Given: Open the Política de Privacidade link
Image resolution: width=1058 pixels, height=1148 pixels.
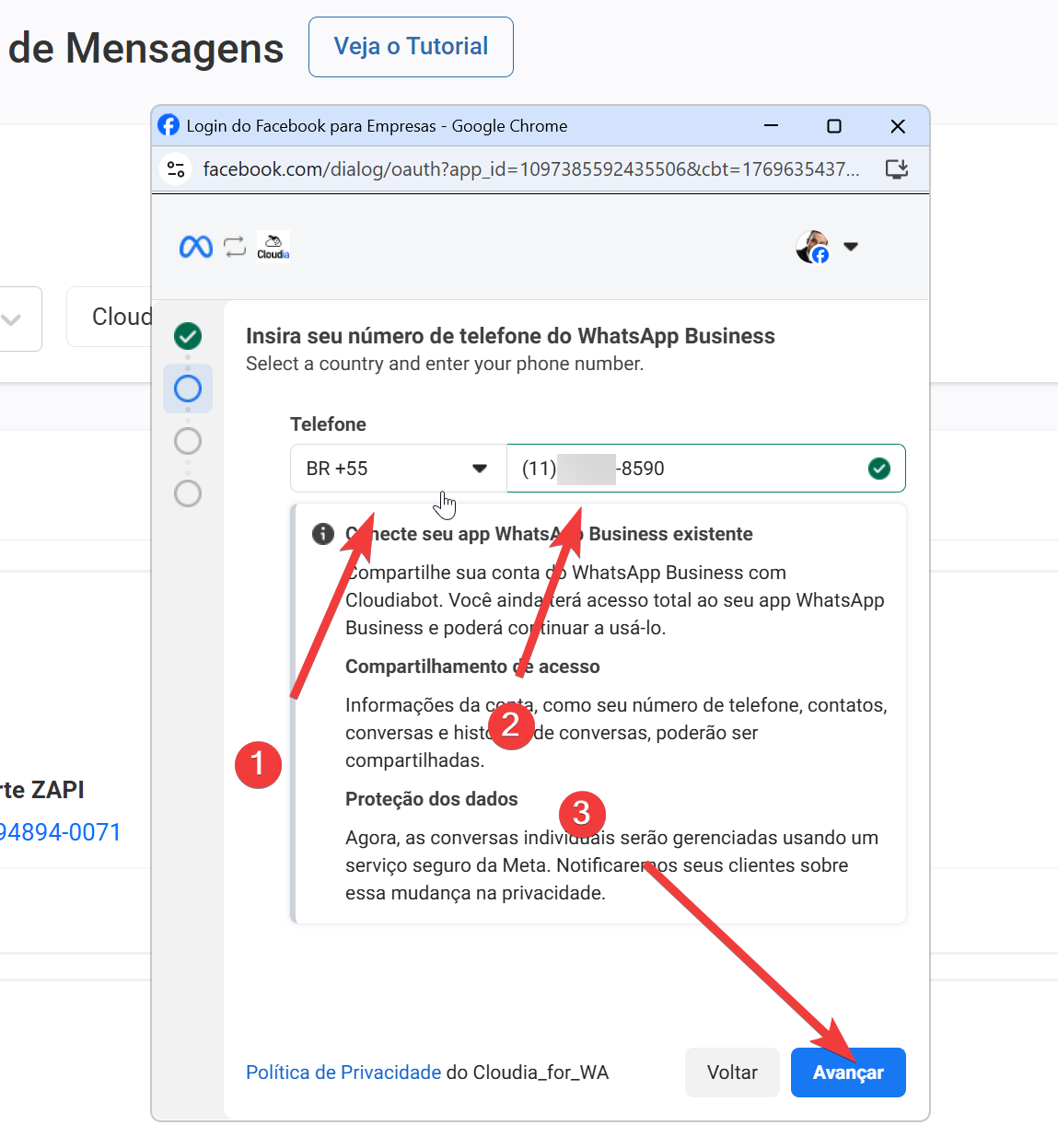Looking at the screenshot, I should coord(343,1073).
